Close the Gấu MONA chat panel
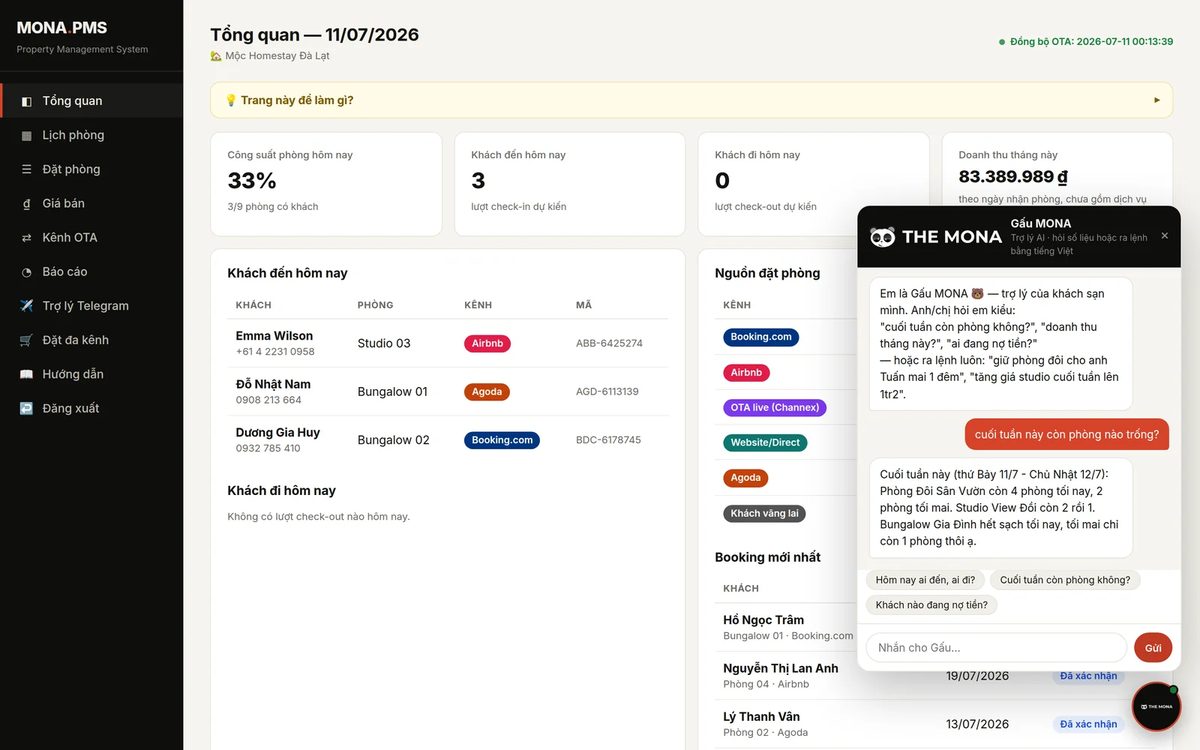Viewport: 1200px width, 750px height. [x=1164, y=236]
